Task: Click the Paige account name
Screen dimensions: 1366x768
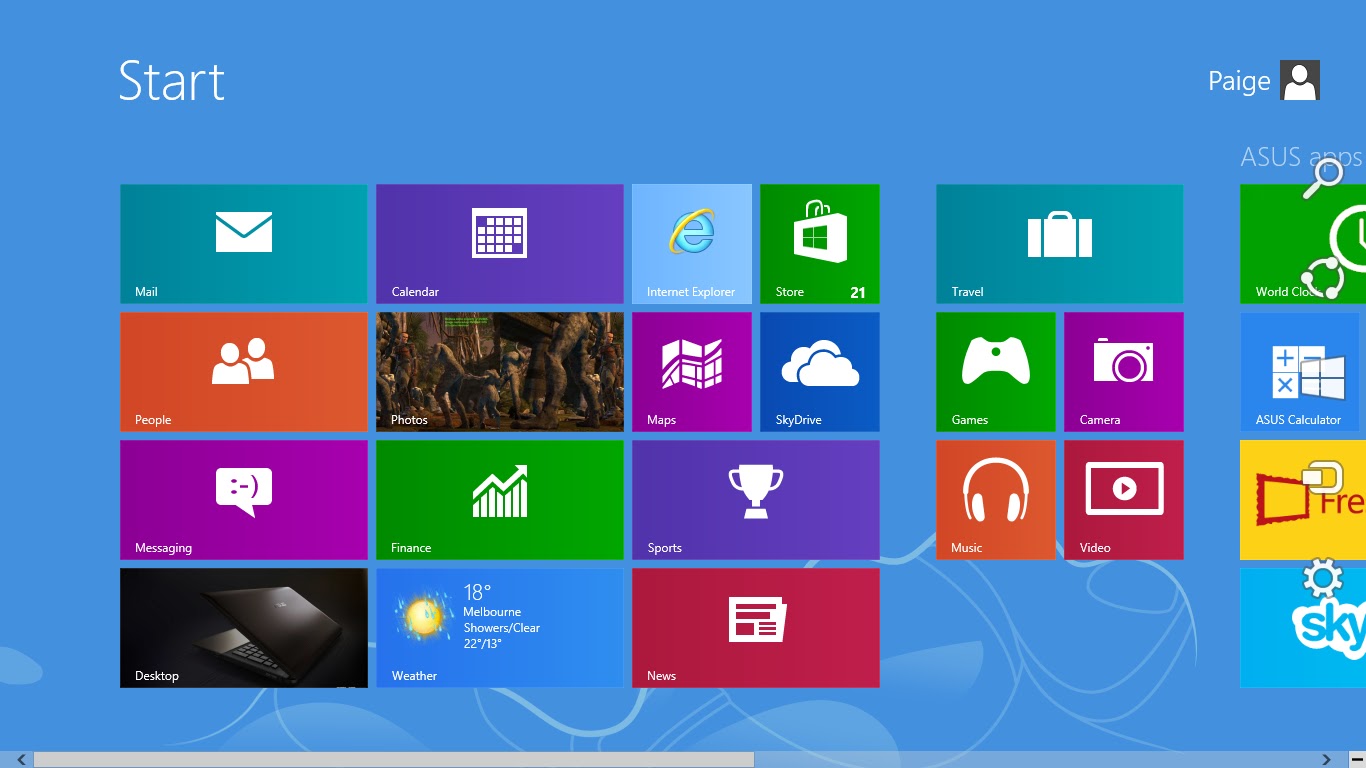Action: [x=1239, y=80]
